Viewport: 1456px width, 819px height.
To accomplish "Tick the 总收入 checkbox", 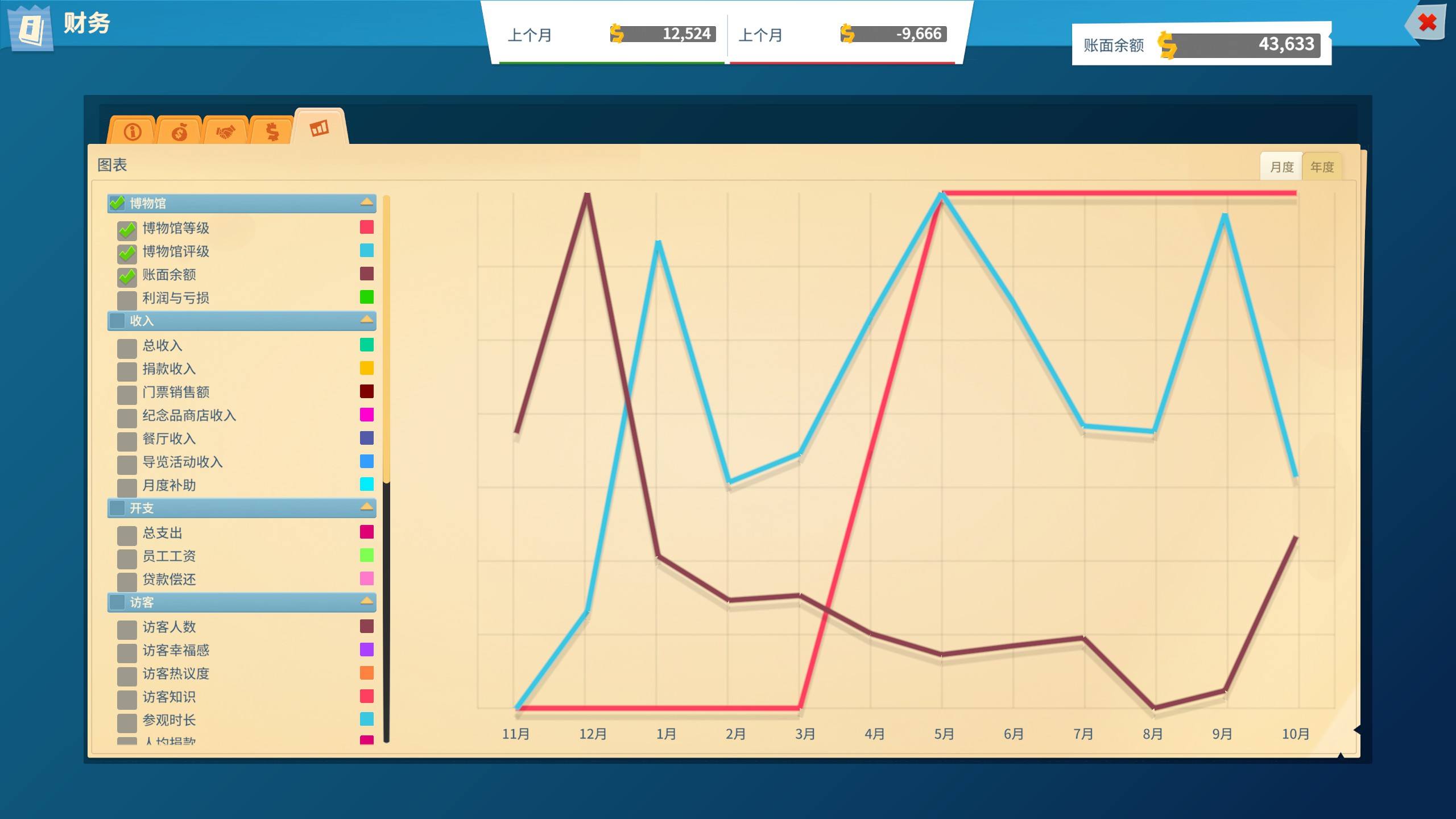I will click(x=127, y=348).
